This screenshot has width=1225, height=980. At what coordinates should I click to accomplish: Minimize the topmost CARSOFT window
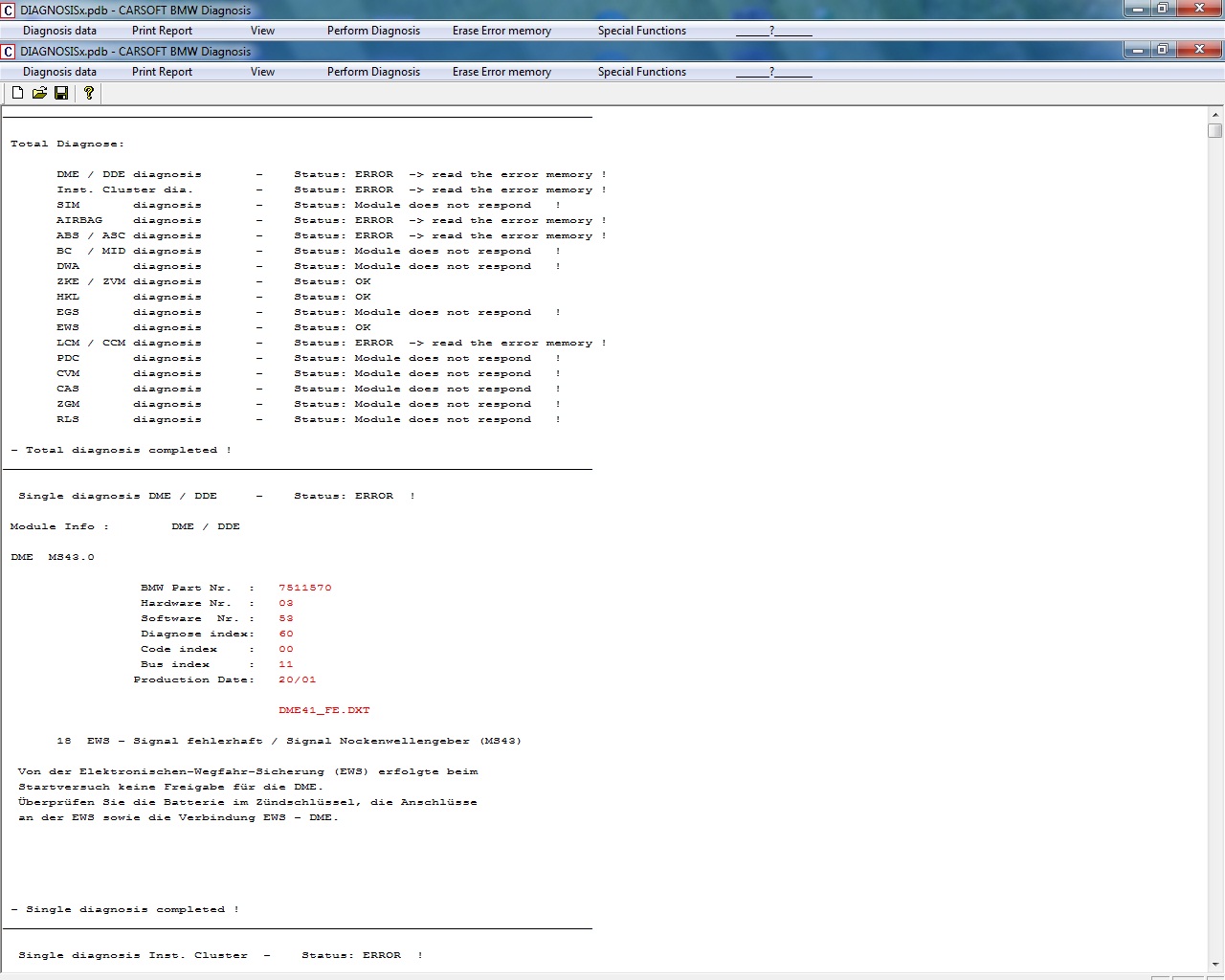pos(1137,9)
